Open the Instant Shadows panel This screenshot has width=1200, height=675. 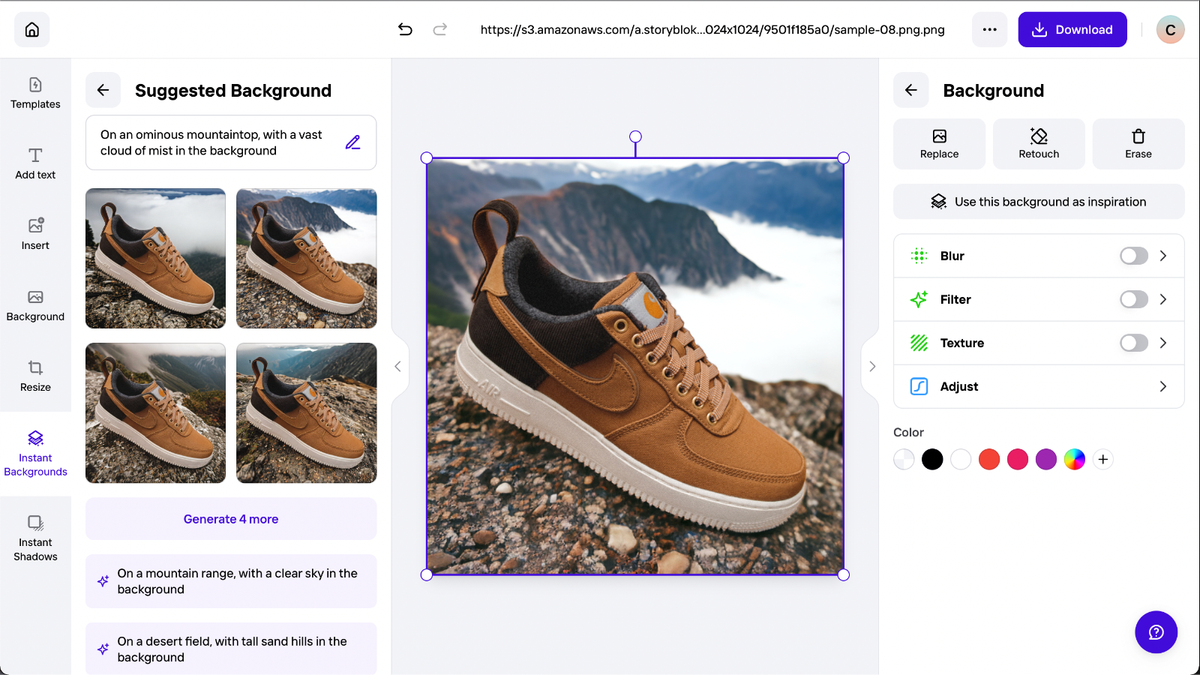click(35, 540)
